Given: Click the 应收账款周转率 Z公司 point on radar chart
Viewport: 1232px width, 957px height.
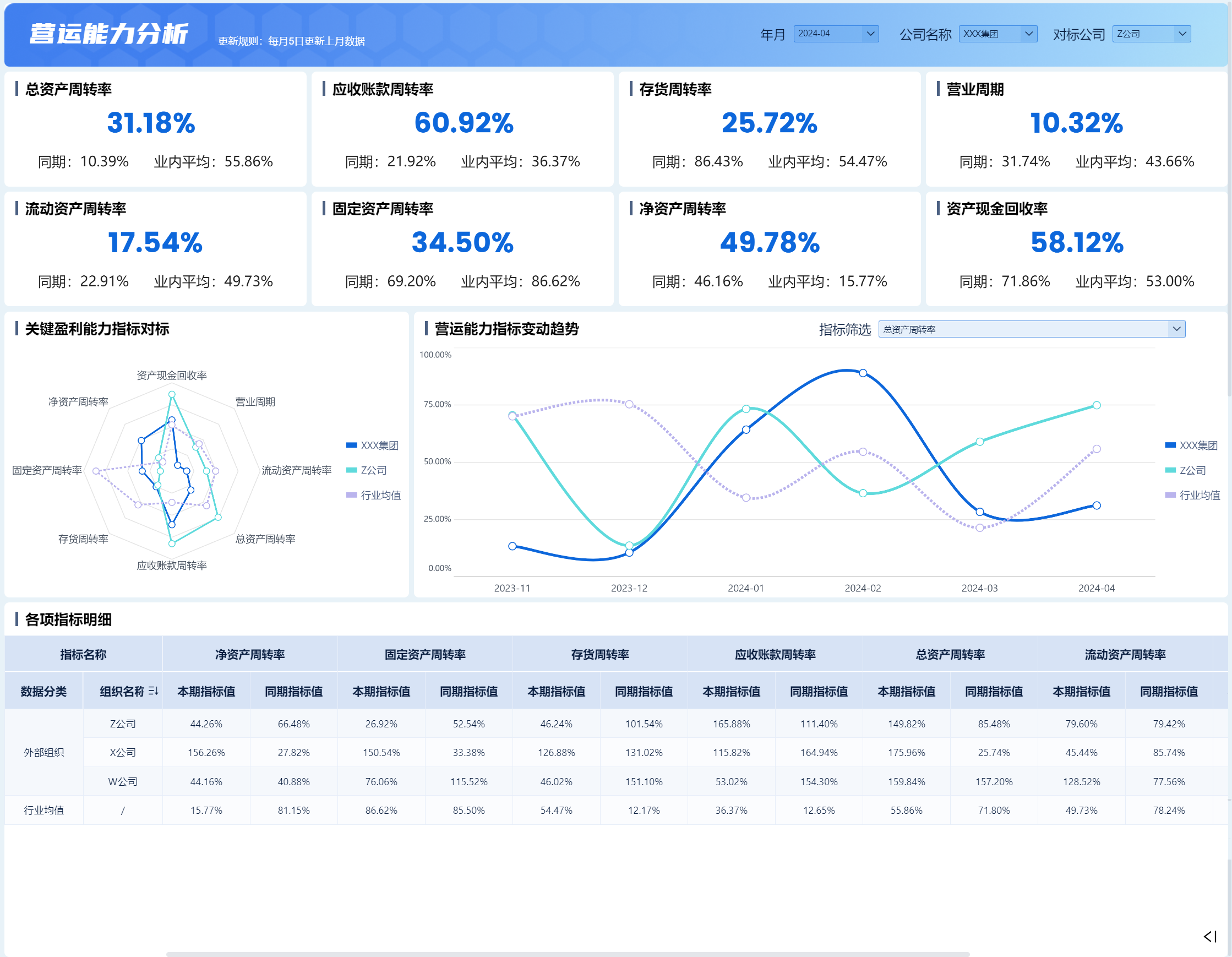Looking at the screenshot, I should pyautogui.click(x=172, y=544).
